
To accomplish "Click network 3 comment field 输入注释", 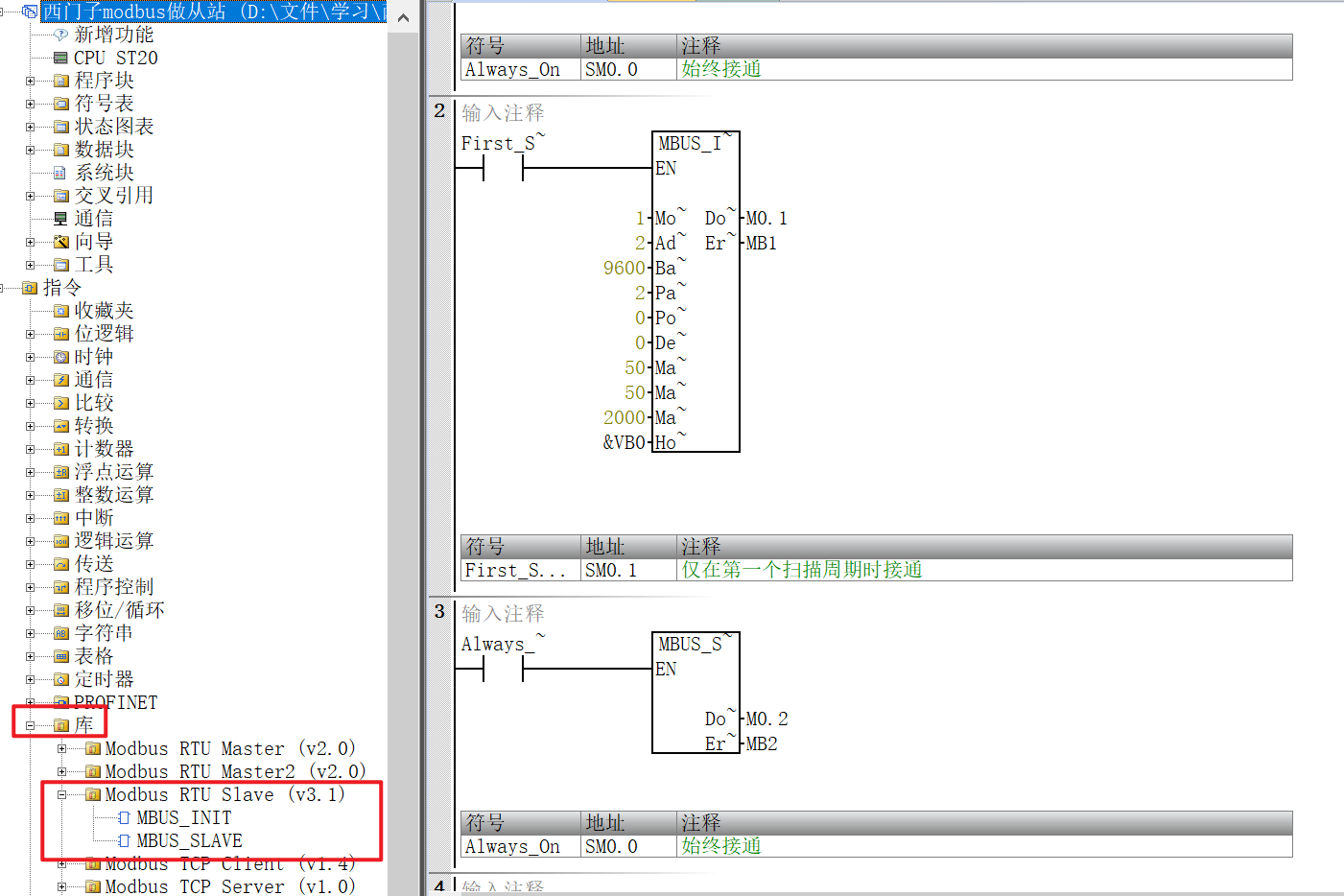I will coord(503,614).
